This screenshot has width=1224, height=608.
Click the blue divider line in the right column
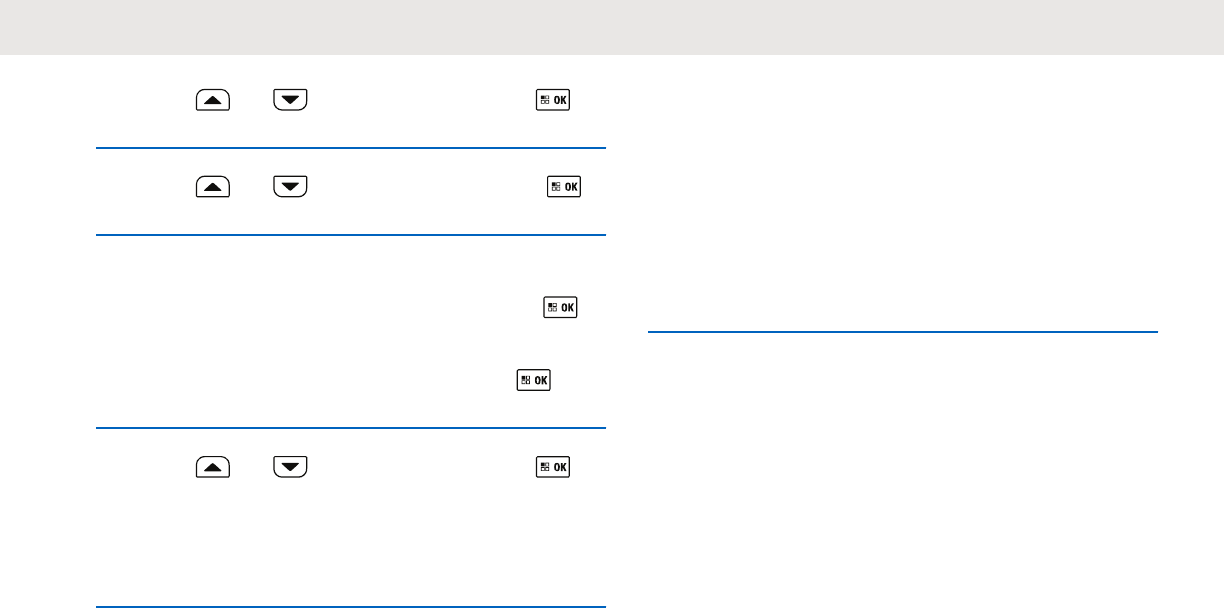click(903, 332)
